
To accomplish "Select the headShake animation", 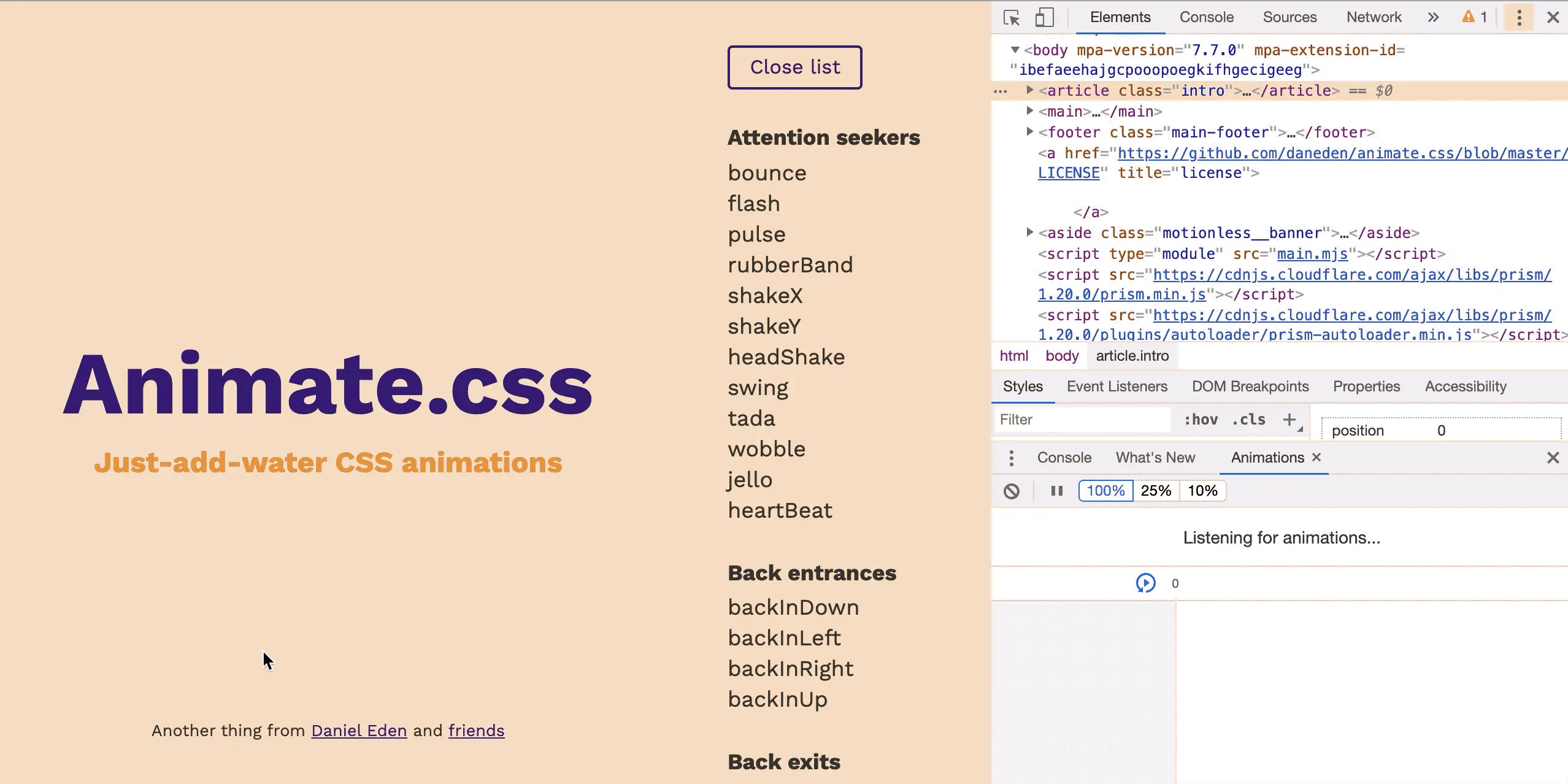I will pyautogui.click(x=786, y=357).
